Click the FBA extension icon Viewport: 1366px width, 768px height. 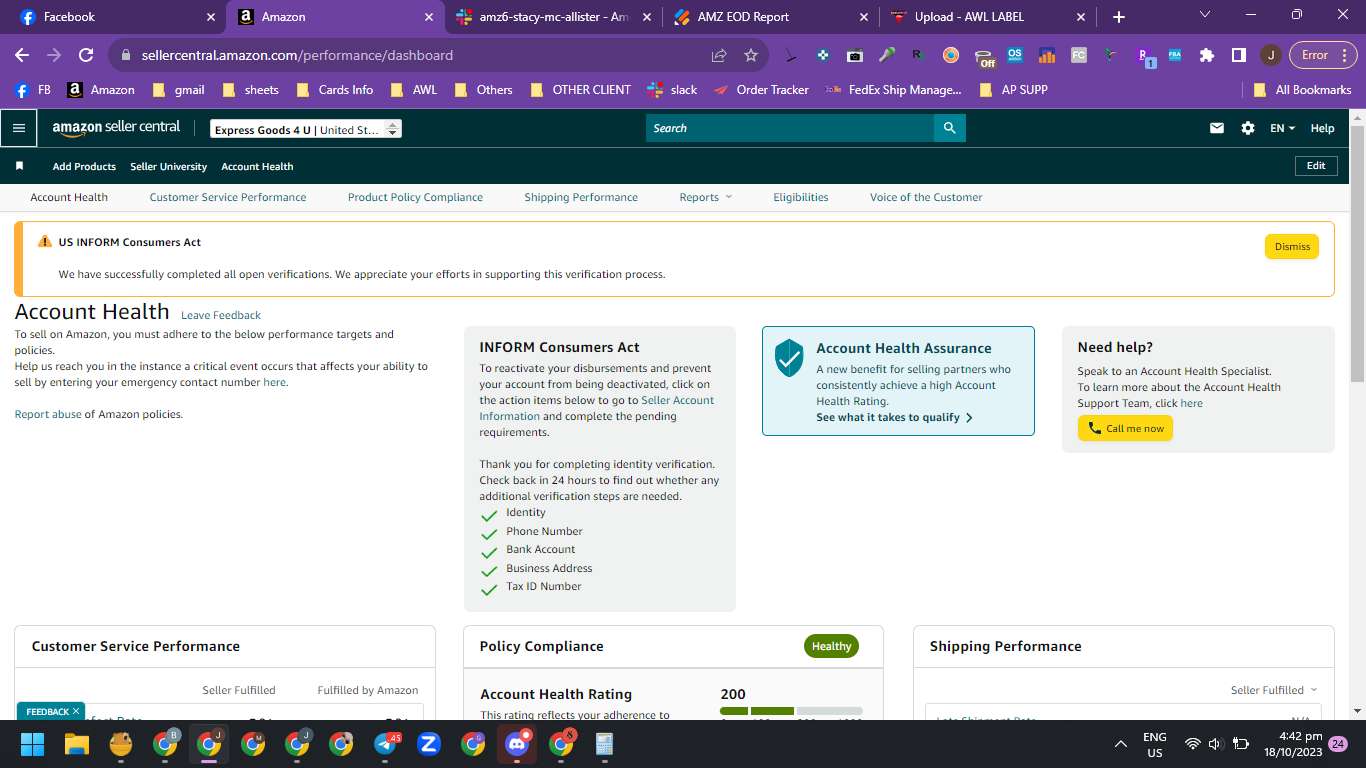(1175, 55)
